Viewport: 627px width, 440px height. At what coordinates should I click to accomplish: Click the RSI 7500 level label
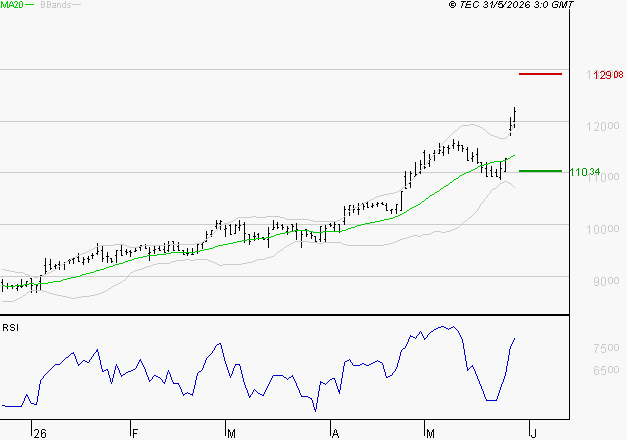tap(606, 348)
